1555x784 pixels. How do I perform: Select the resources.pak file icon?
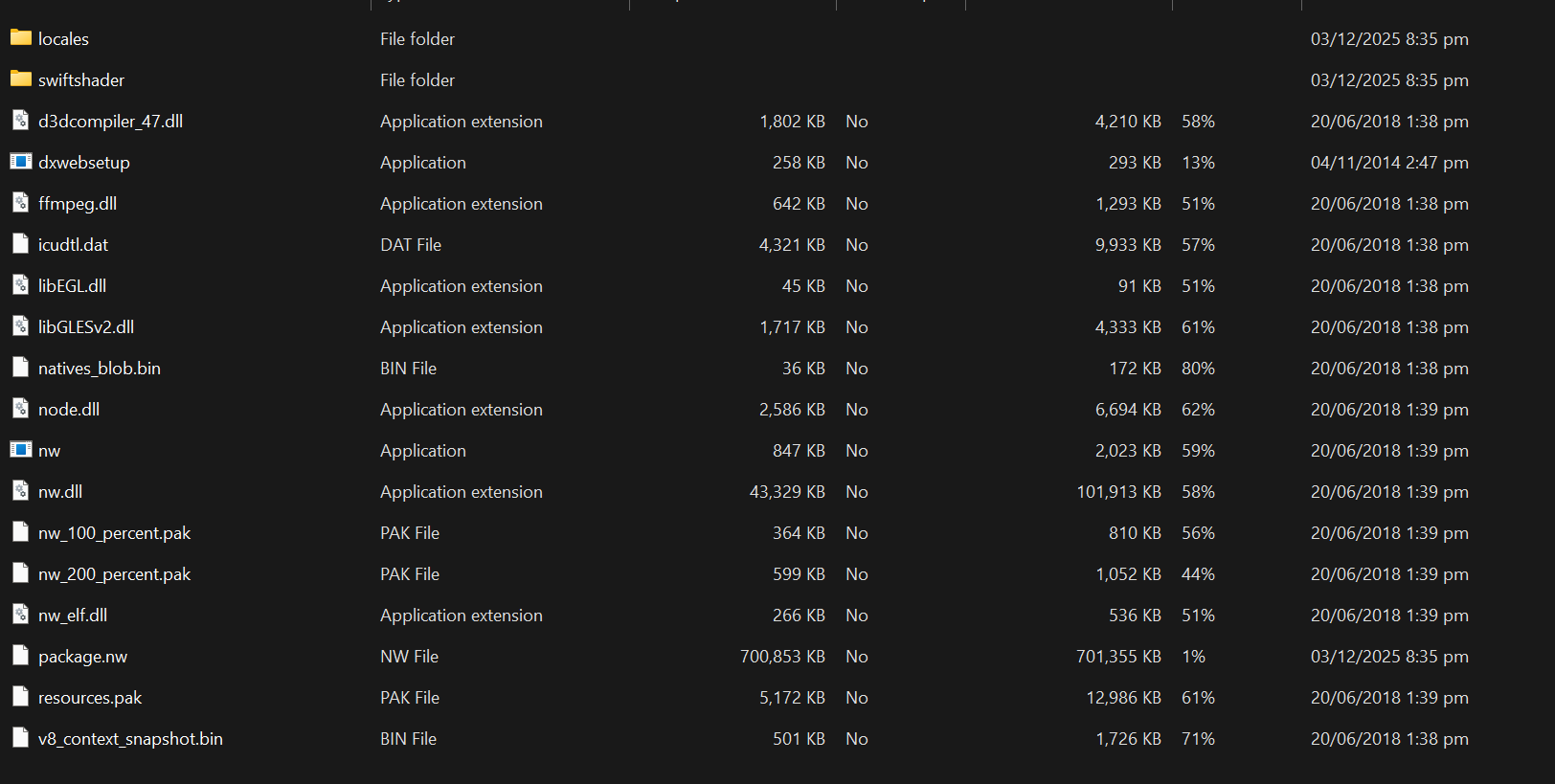pyautogui.click(x=21, y=697)
